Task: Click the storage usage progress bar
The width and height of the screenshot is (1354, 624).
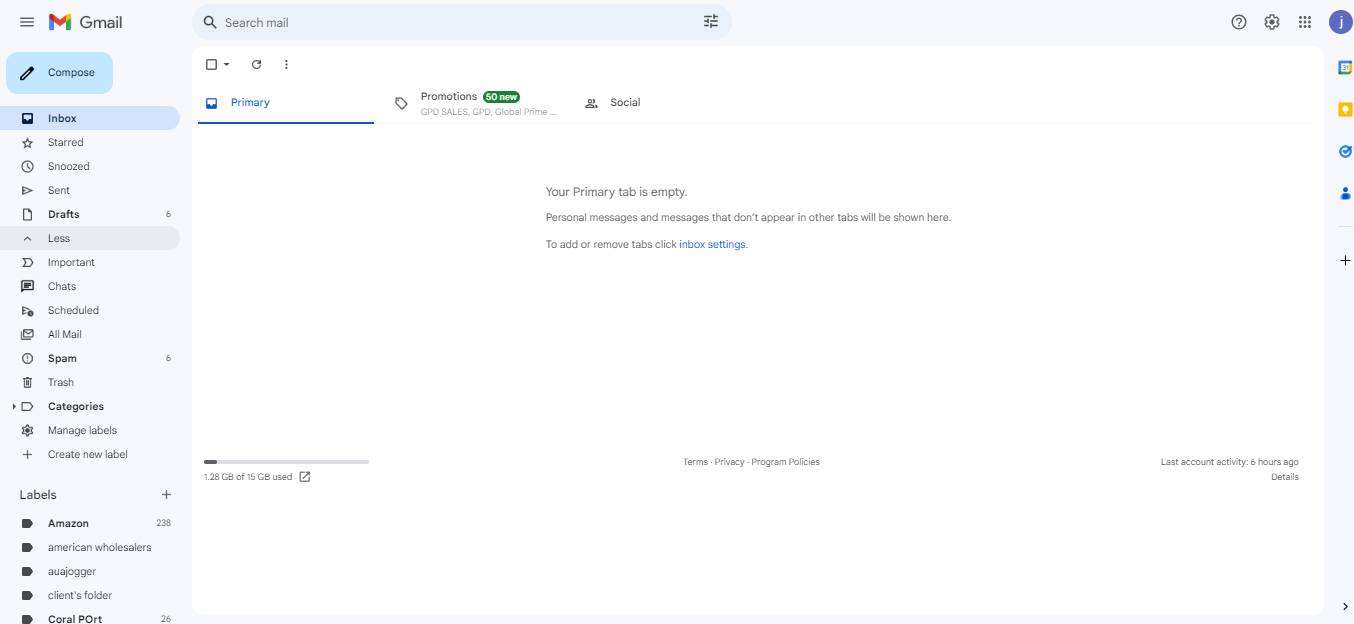Action: point(286,462)
